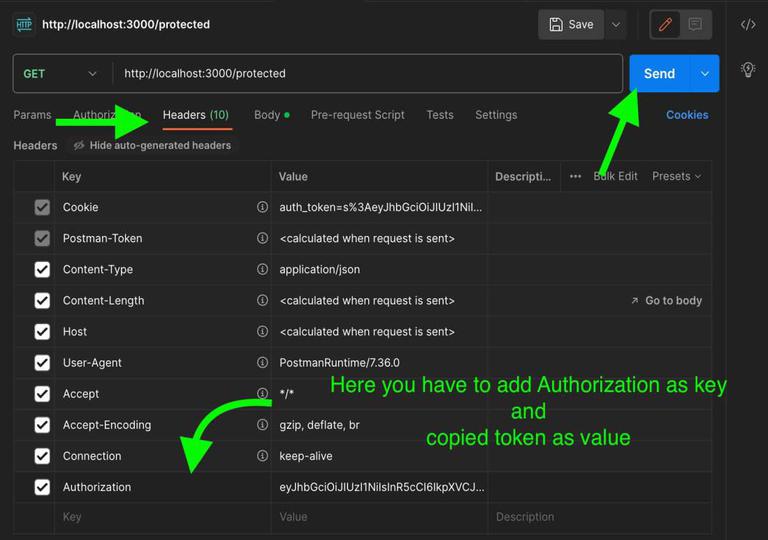Show info for Host header

263,332
